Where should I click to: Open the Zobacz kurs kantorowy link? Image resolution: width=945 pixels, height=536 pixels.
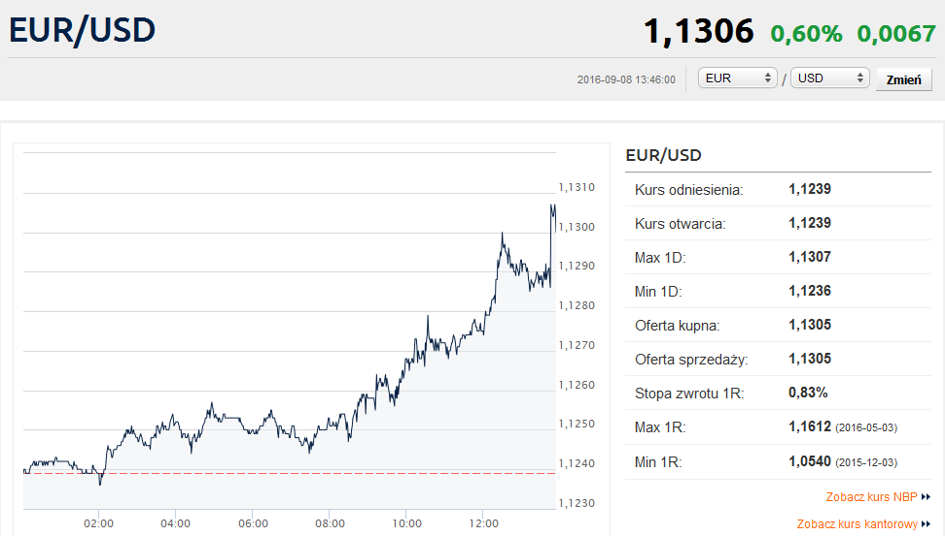click(x=856, y=524)
